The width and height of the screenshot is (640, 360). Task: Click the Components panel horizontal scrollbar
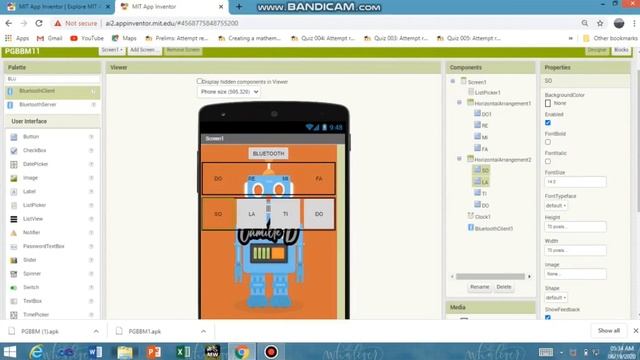(490, 277)
